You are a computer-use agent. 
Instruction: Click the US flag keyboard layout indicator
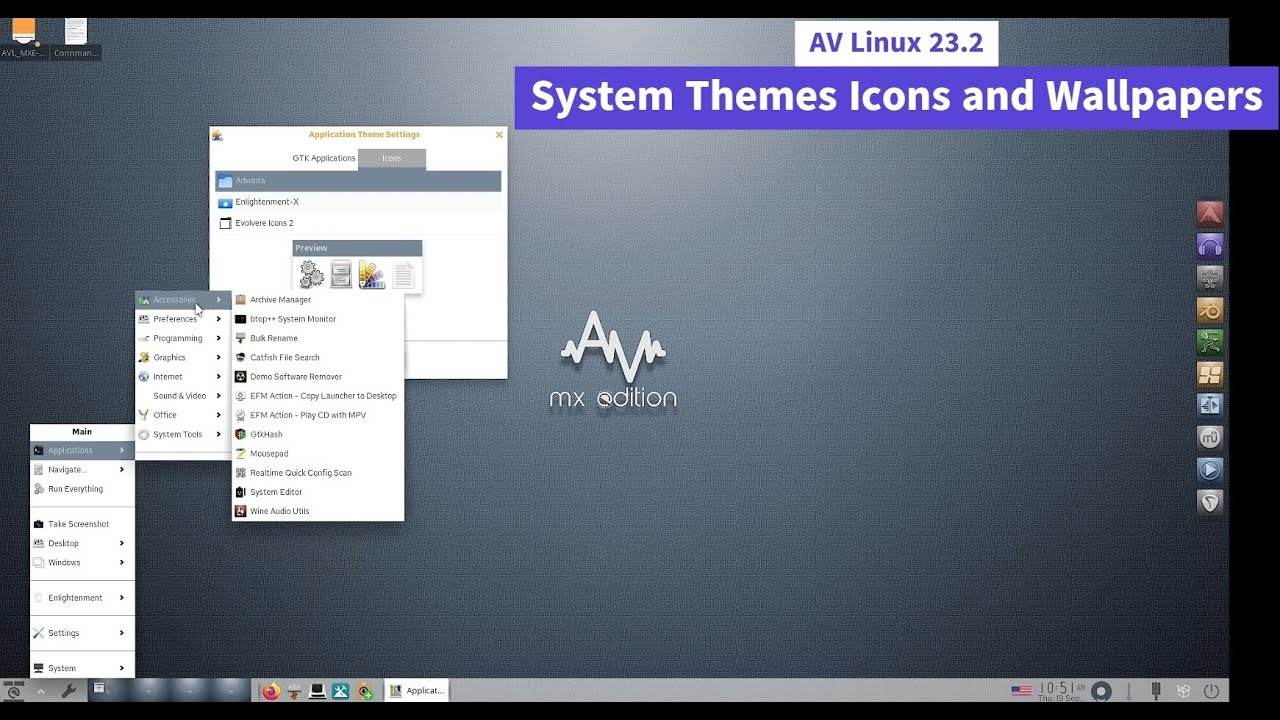tap(1021, 691)
